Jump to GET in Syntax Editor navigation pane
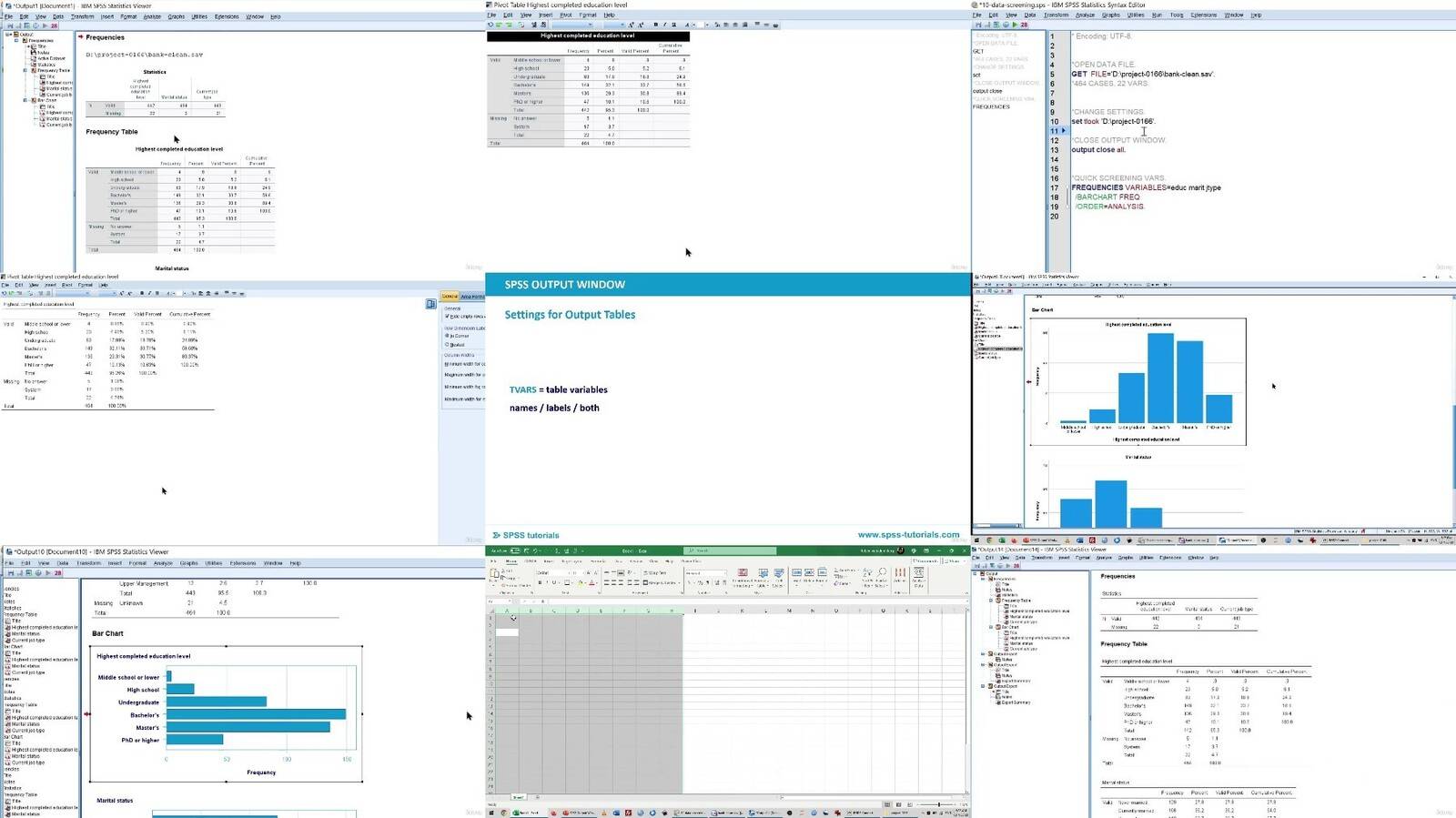 [978, 52]
